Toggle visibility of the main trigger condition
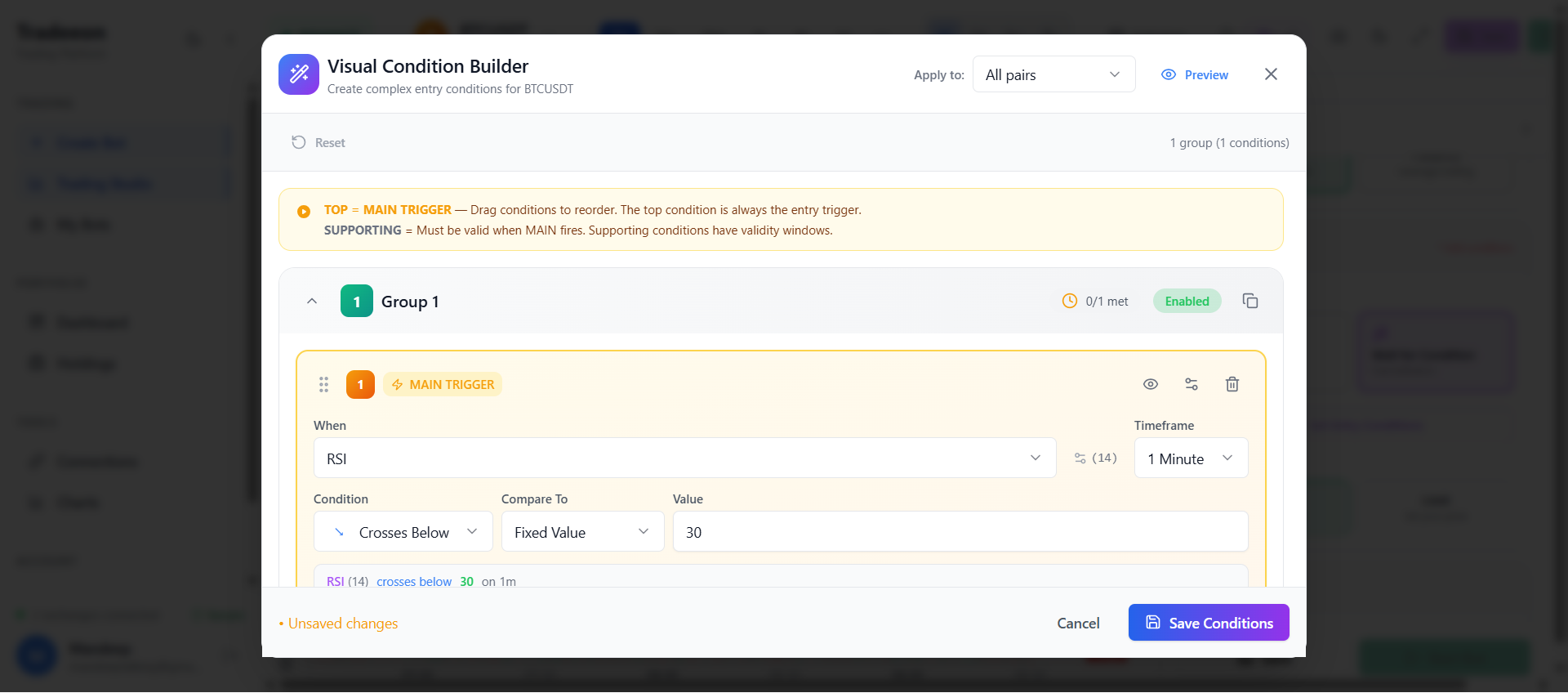 coord(1151,384)
